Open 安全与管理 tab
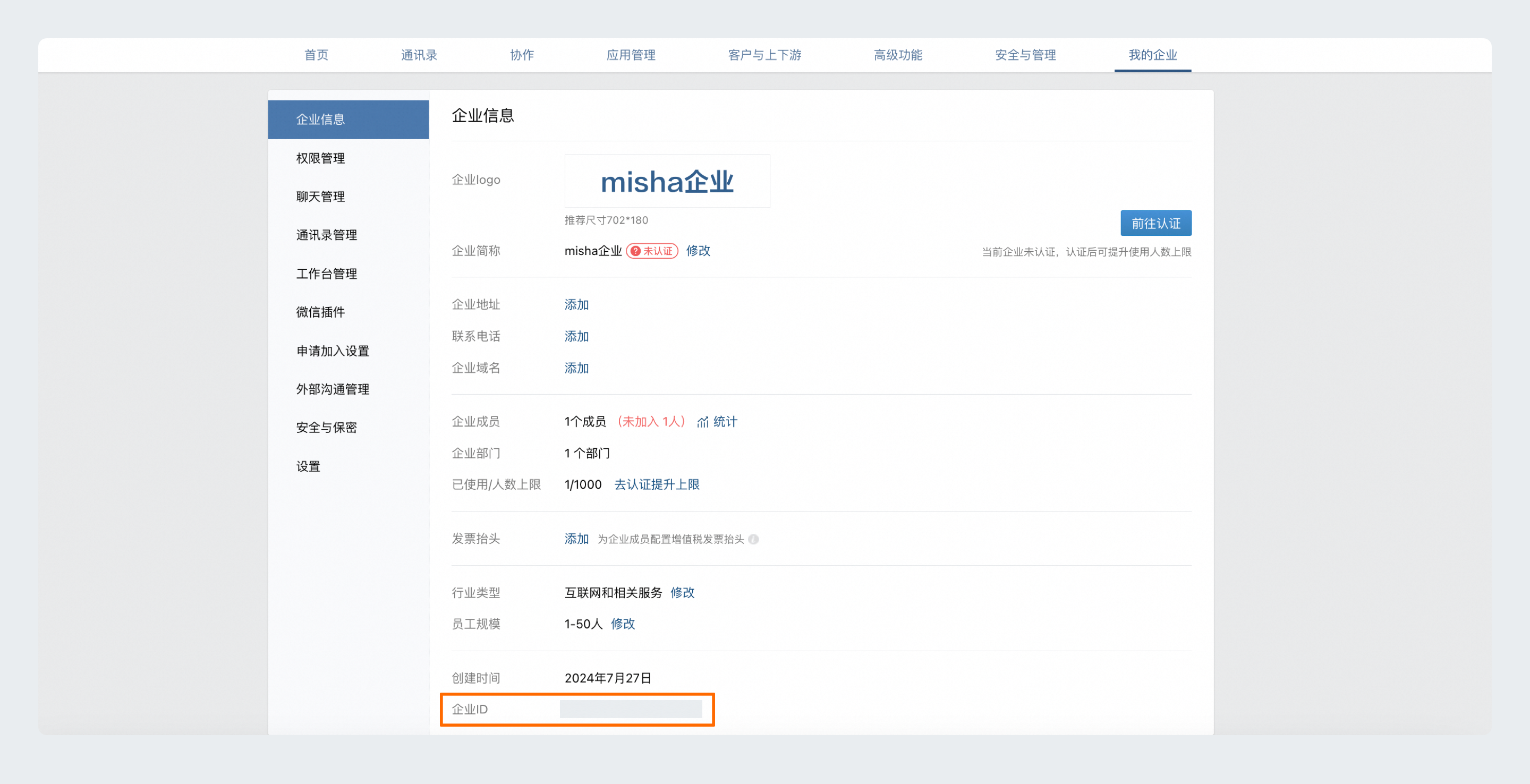Screen dimensions: 1530x784 [1025, 55]
